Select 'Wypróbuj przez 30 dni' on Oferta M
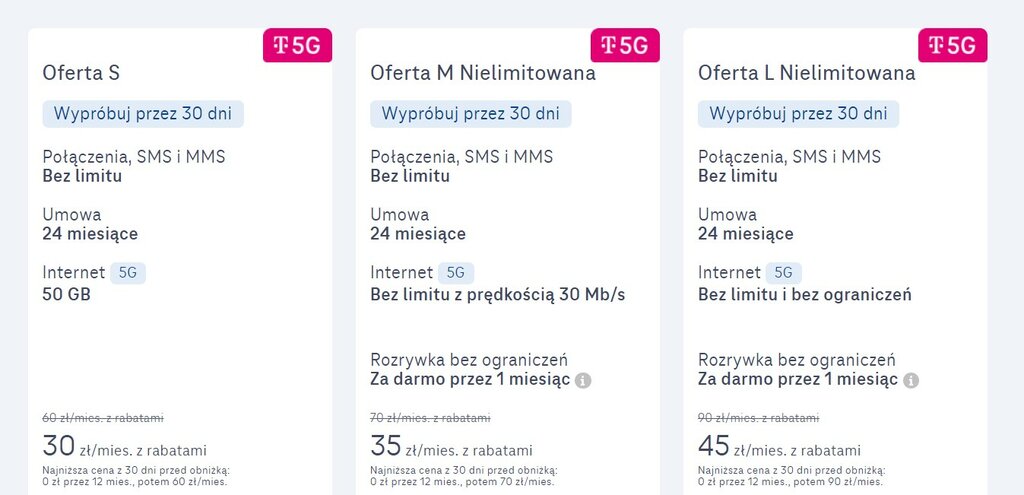1024x495 pixels. tap(471, 114)
